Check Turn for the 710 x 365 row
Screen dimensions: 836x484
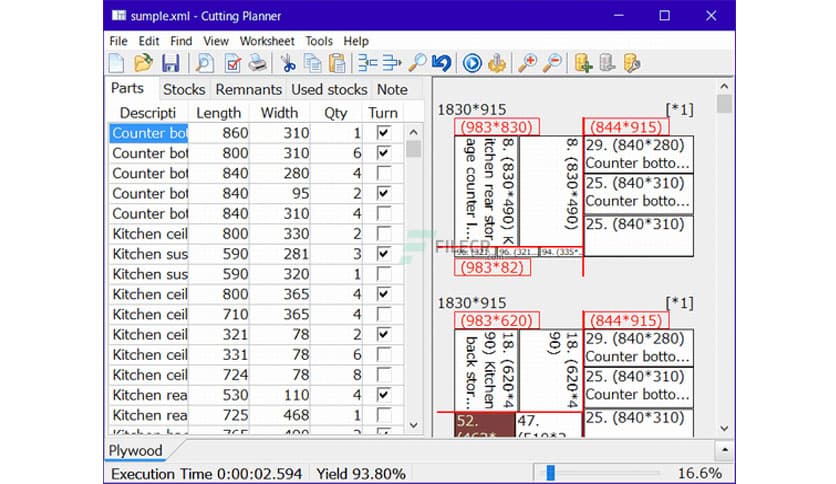pos(383,314)
